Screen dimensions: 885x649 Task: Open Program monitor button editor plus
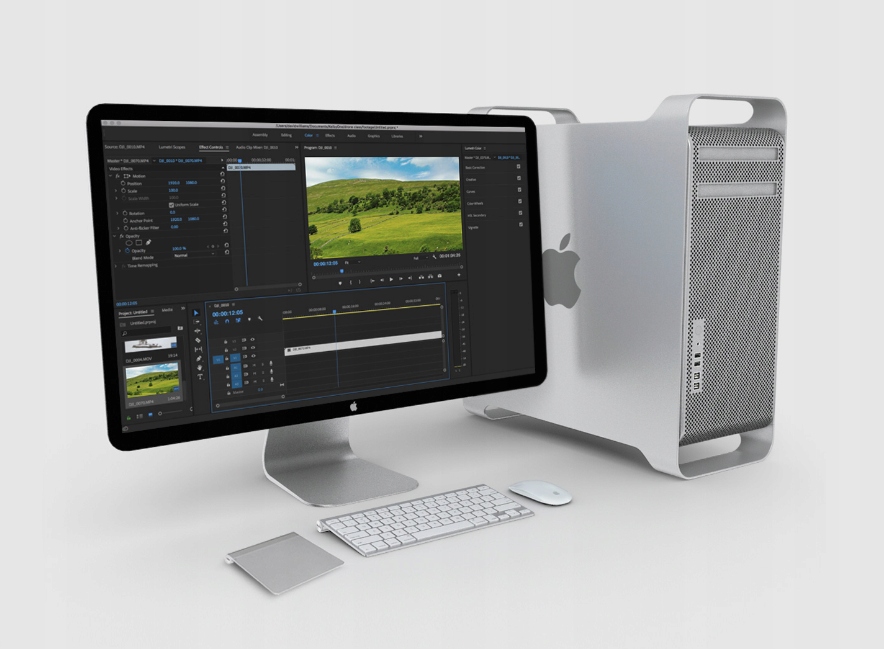coord(459,275)
